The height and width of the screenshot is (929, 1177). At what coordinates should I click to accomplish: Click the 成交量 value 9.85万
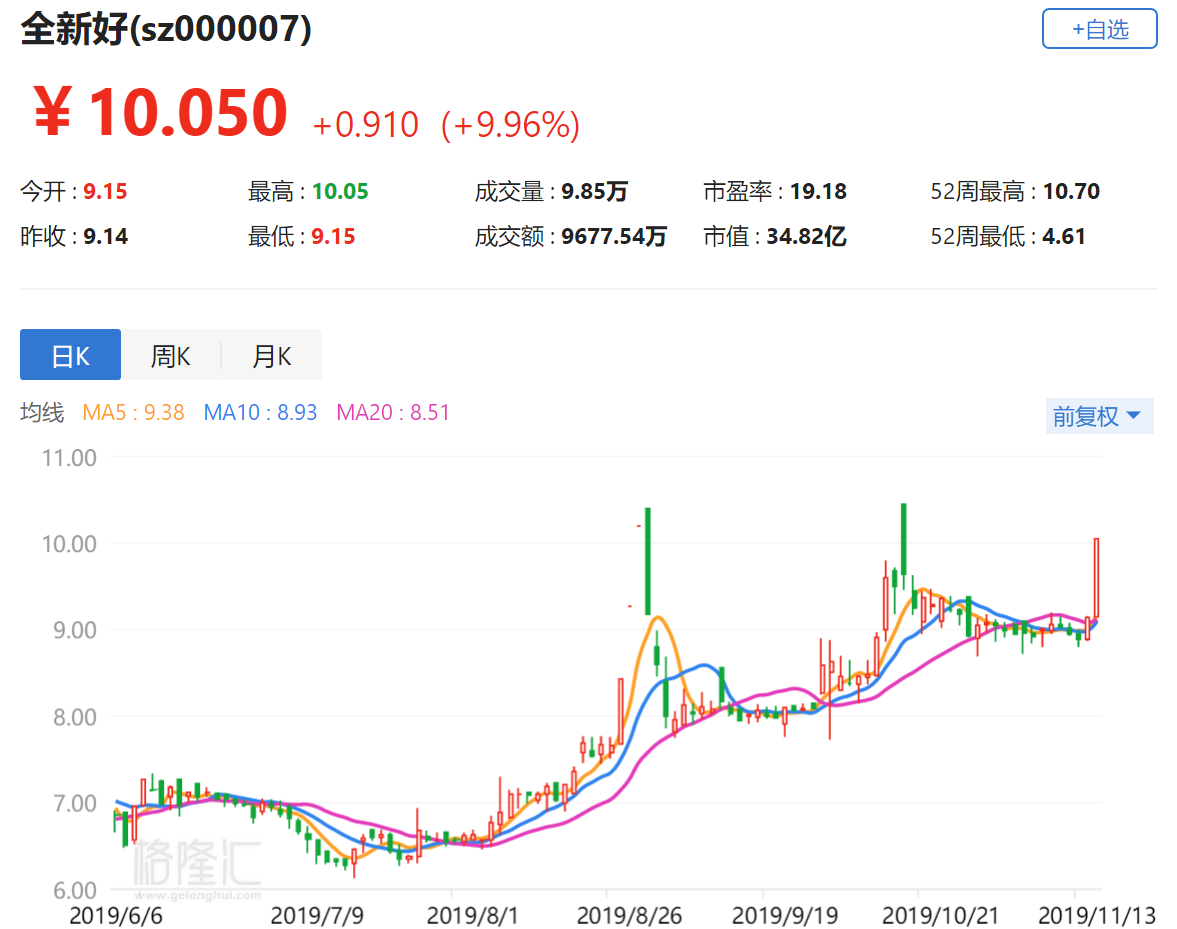tap(595, 191)
